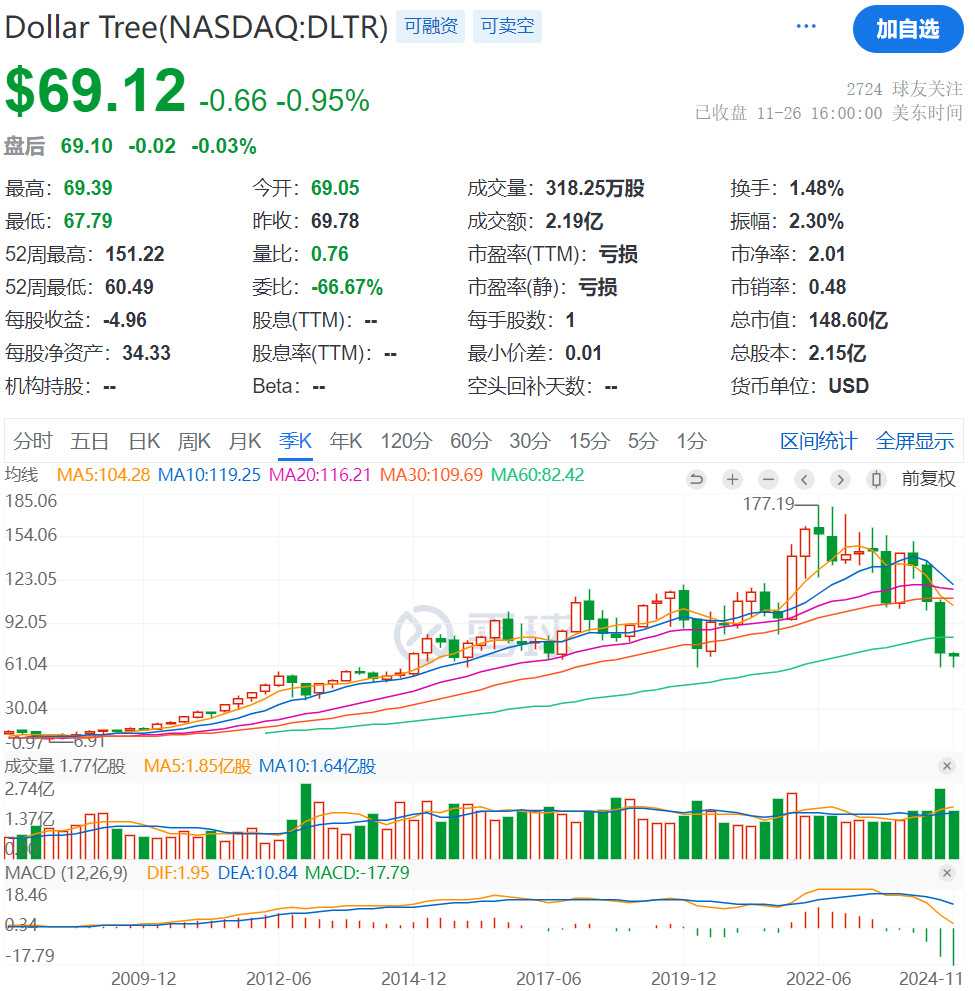975x991 pixels.
Task: Select the 60分 interval tab
Action: point(470,441)
